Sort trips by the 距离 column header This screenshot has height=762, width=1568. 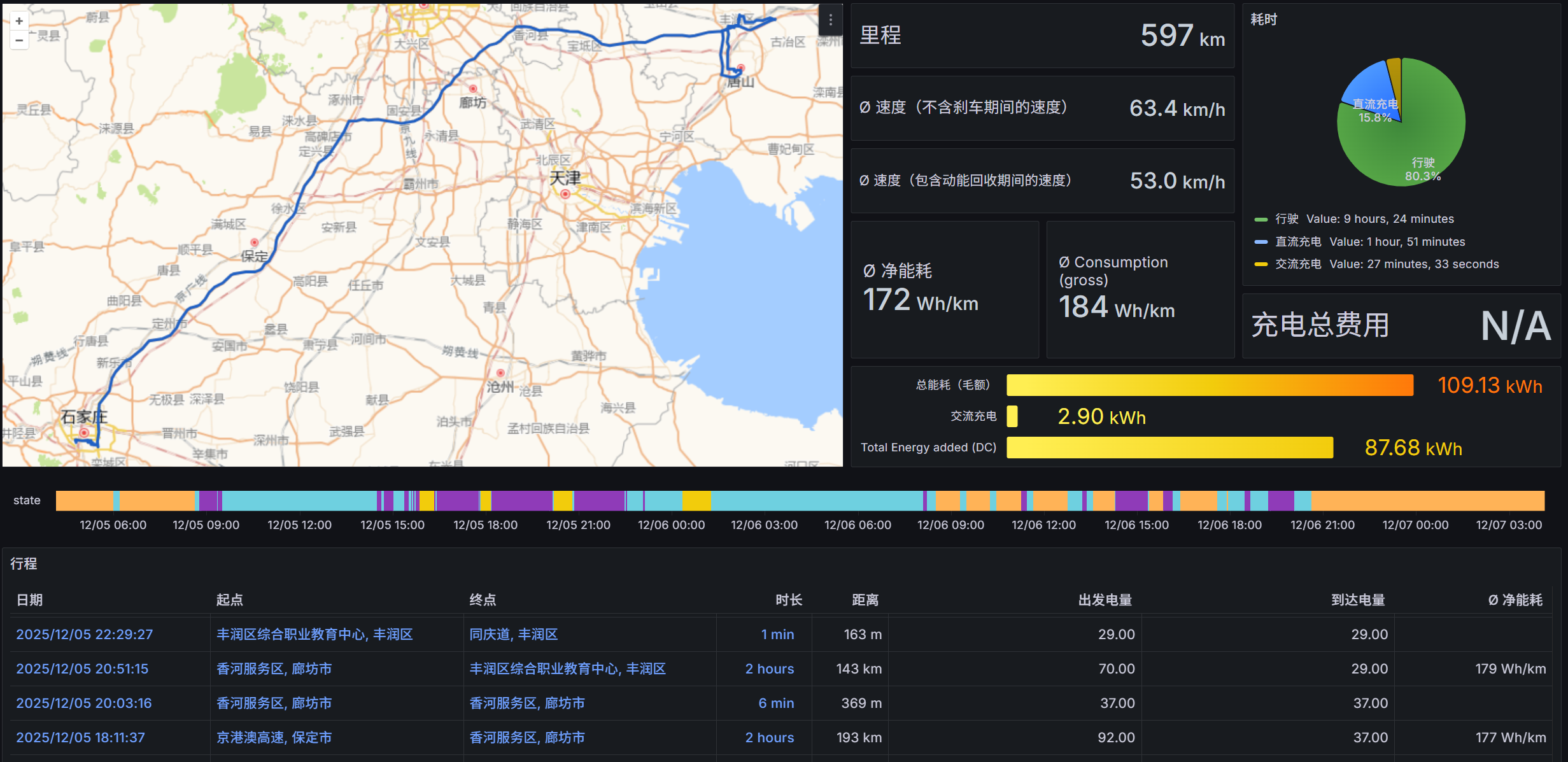(x=865, y=600)
